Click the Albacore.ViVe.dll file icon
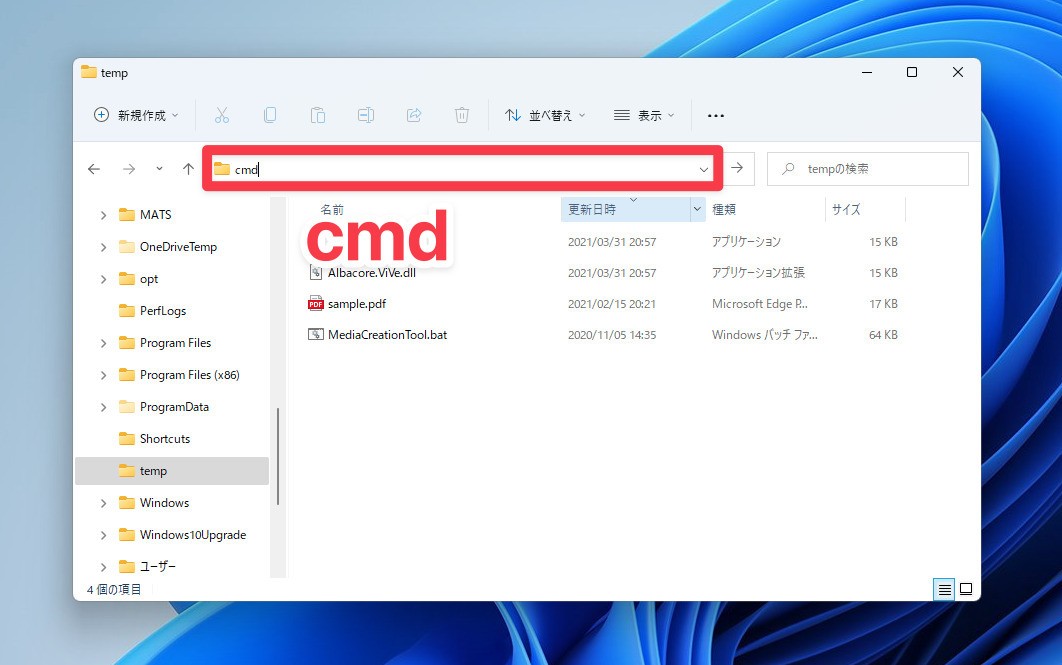The image size is (1062, 665). coord(316,273)
